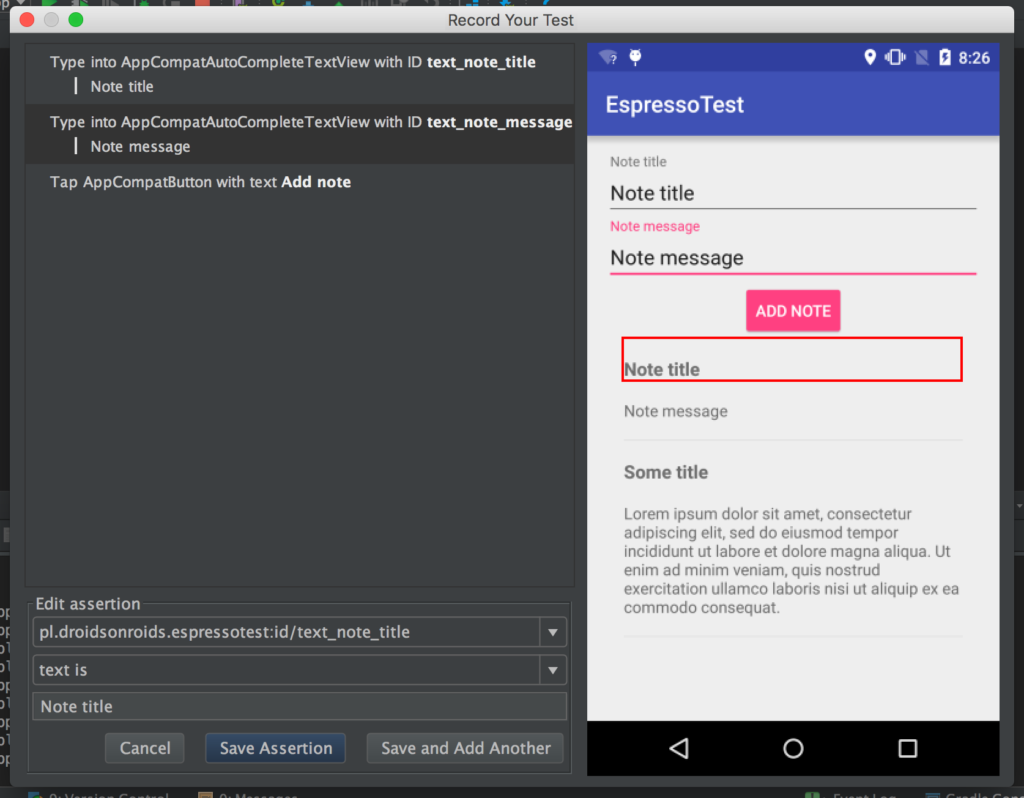This screenshot has height=798, width=1024.
Task: Click the Android debug icon in status bar
Action: click(x=635, y=57)
